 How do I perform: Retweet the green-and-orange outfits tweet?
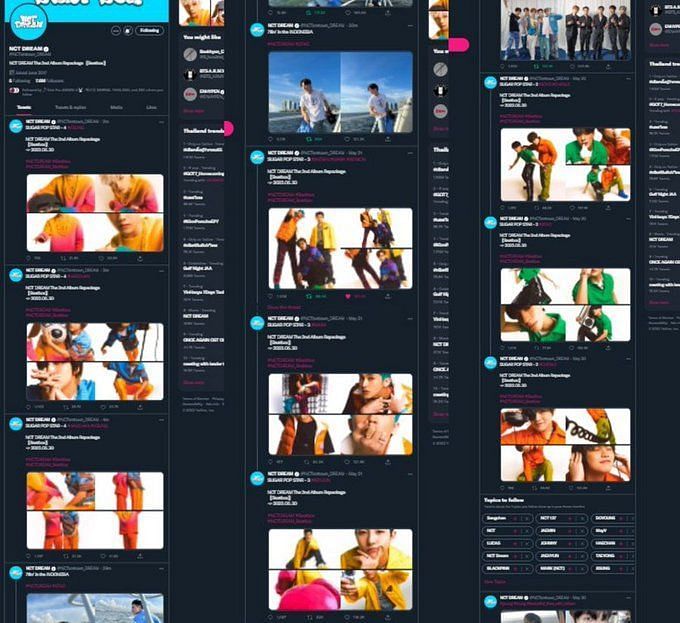(537, 208)
